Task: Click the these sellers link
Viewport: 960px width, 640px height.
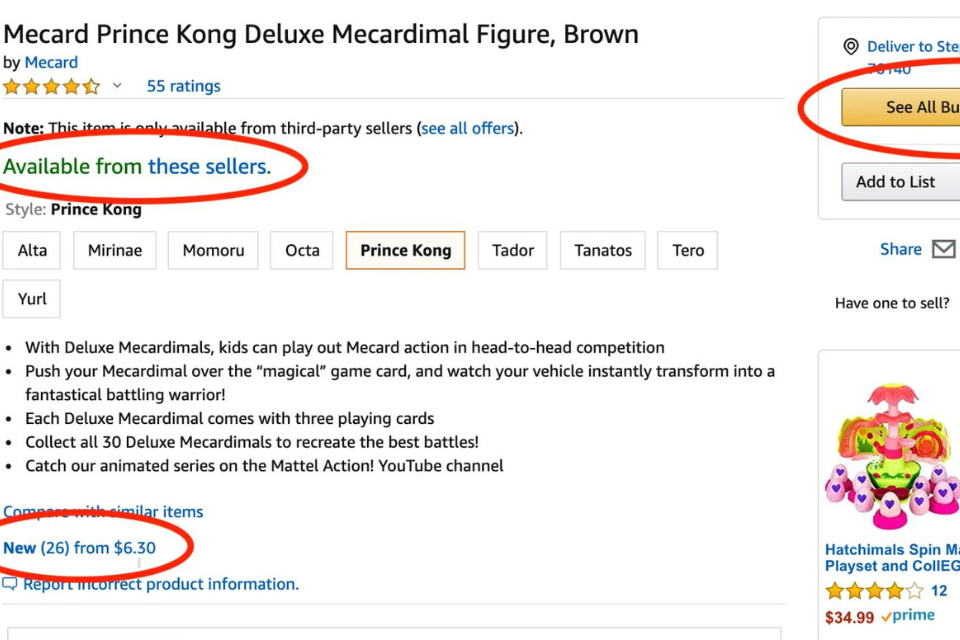Action: tap(209, 166)
